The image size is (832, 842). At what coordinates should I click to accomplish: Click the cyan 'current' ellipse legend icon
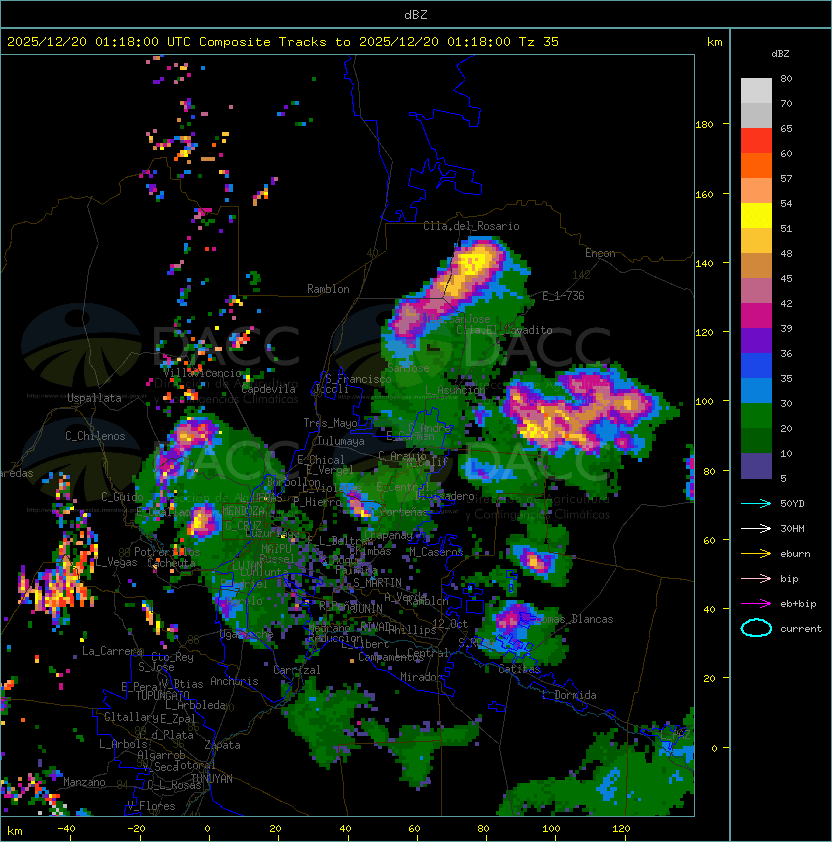coord(756,628)
